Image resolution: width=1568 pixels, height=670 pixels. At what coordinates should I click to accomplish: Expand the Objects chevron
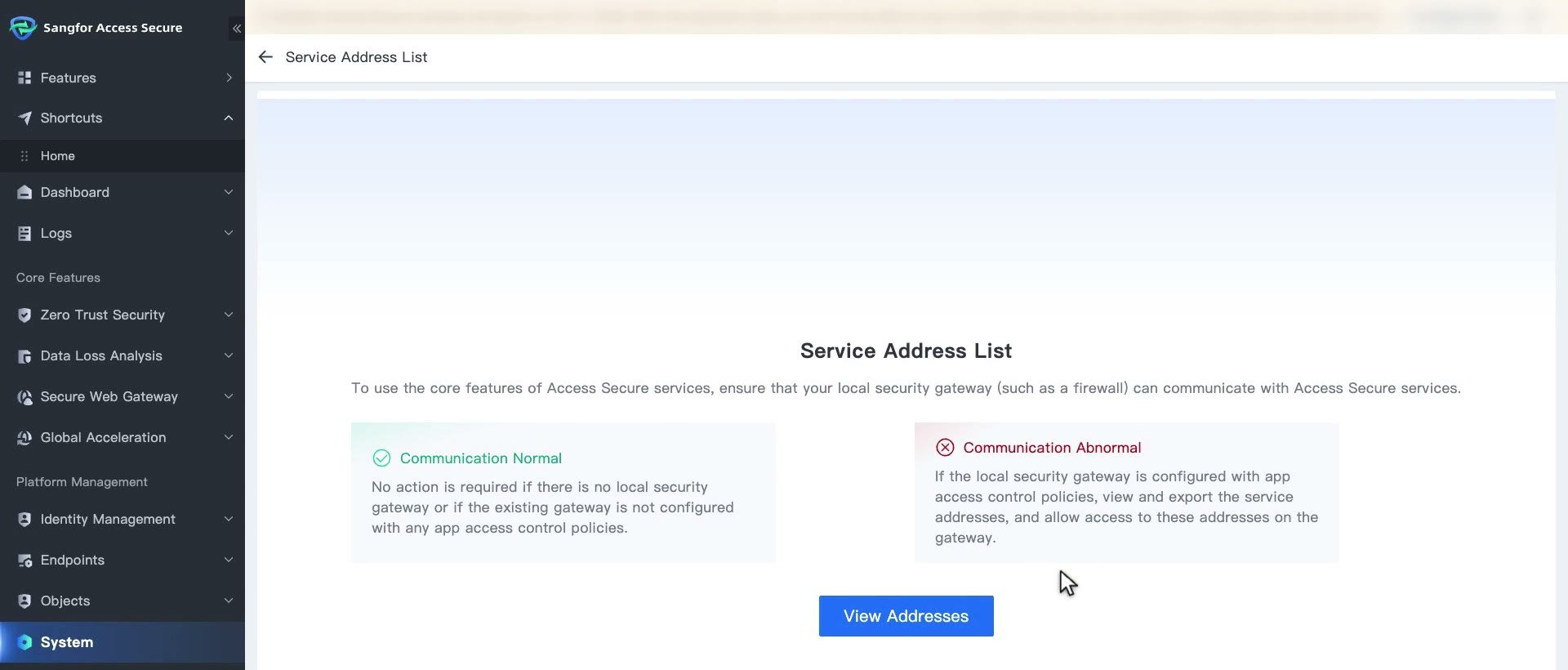point(229,601)
